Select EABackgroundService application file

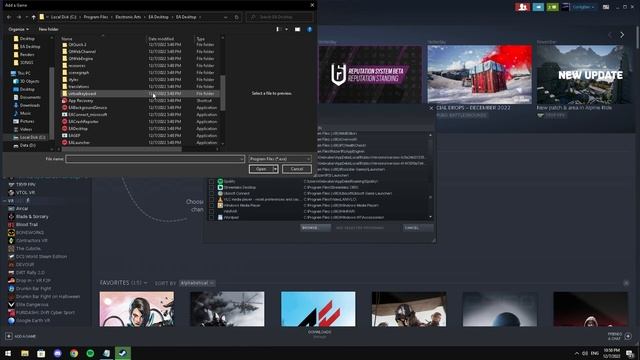[88, 108]
